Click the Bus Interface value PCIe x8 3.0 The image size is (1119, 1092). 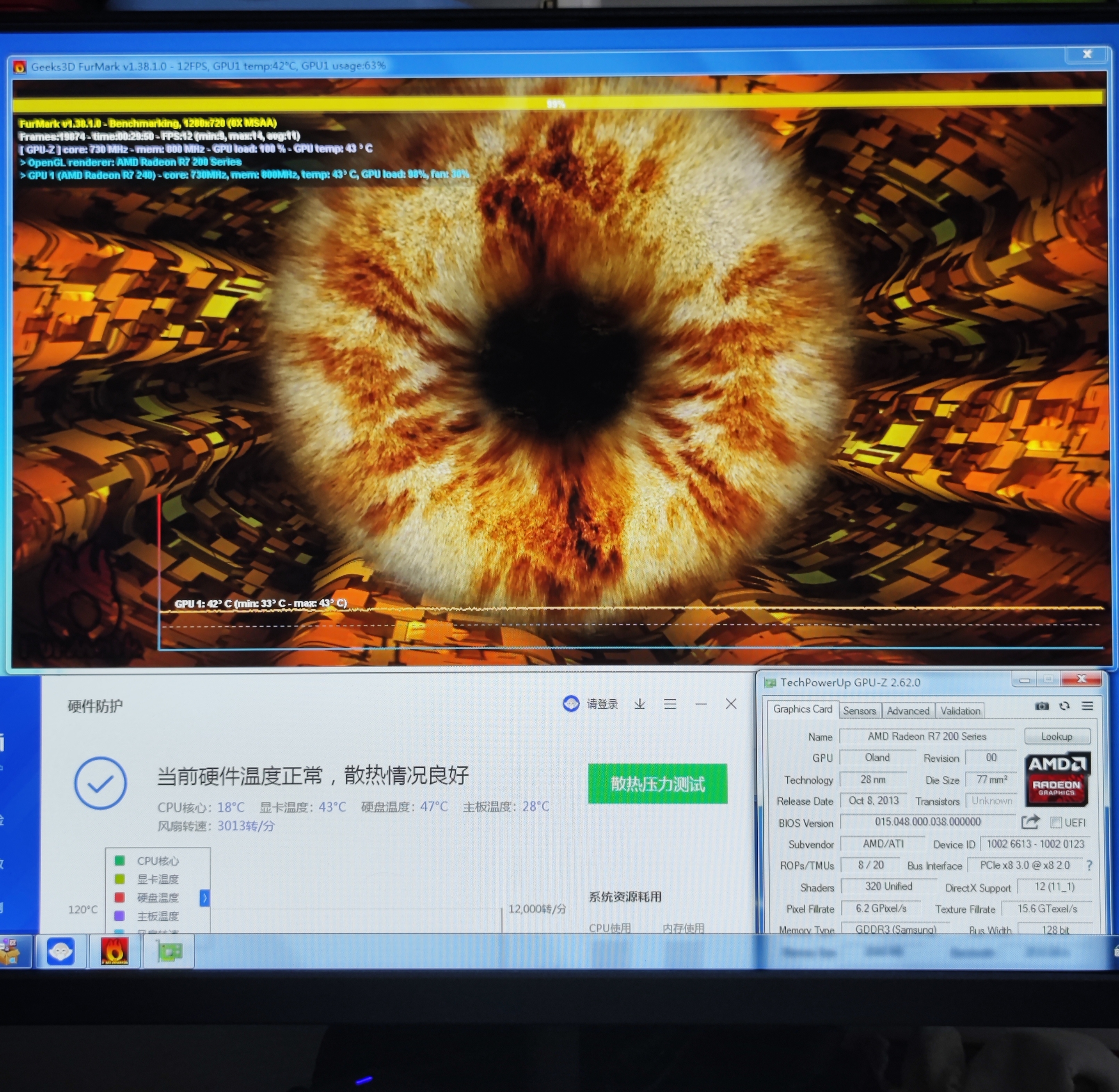click(1024, 865)
